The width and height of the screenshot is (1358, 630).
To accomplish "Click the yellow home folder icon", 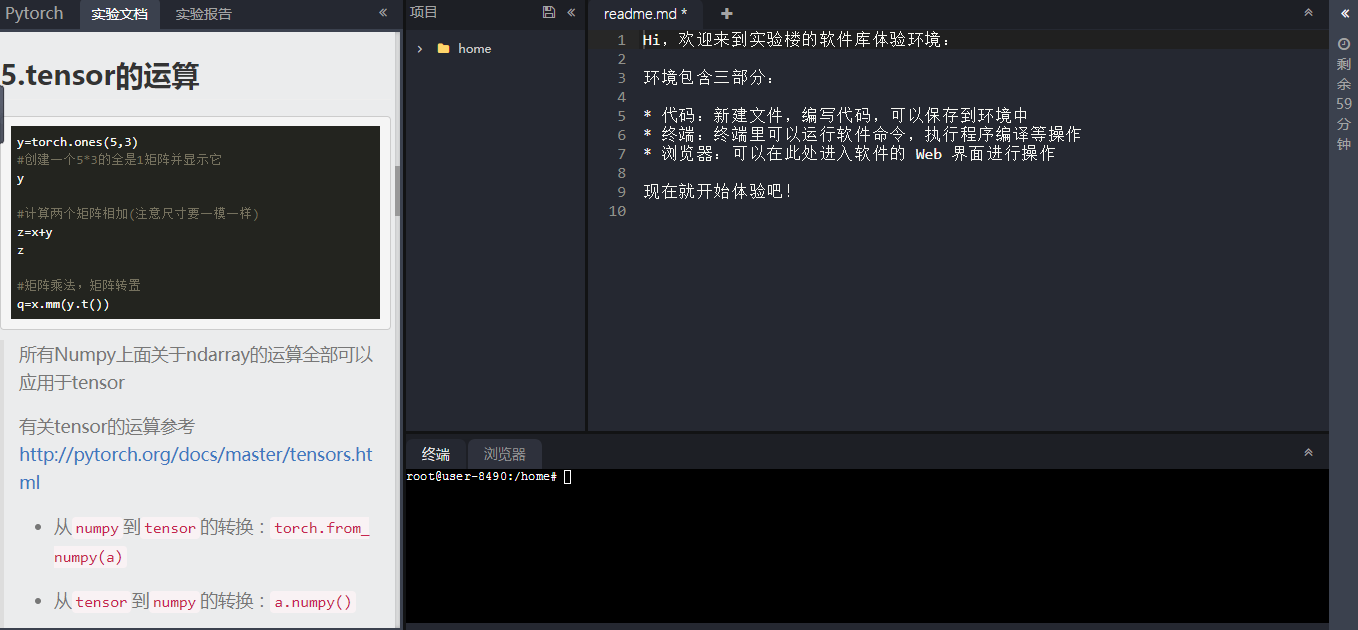I will (x=442, y=48).
